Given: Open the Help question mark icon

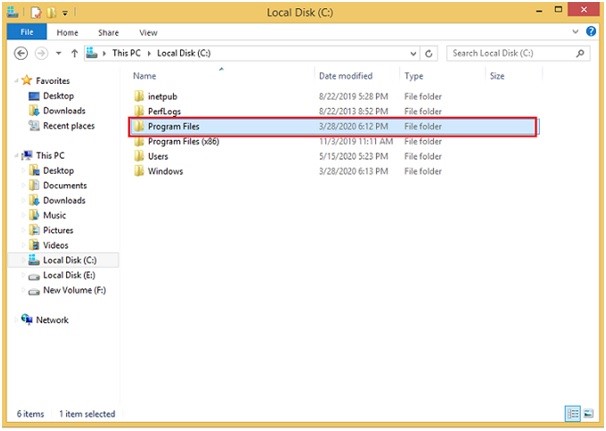Looking at the screenshot, I should [589, 32].
